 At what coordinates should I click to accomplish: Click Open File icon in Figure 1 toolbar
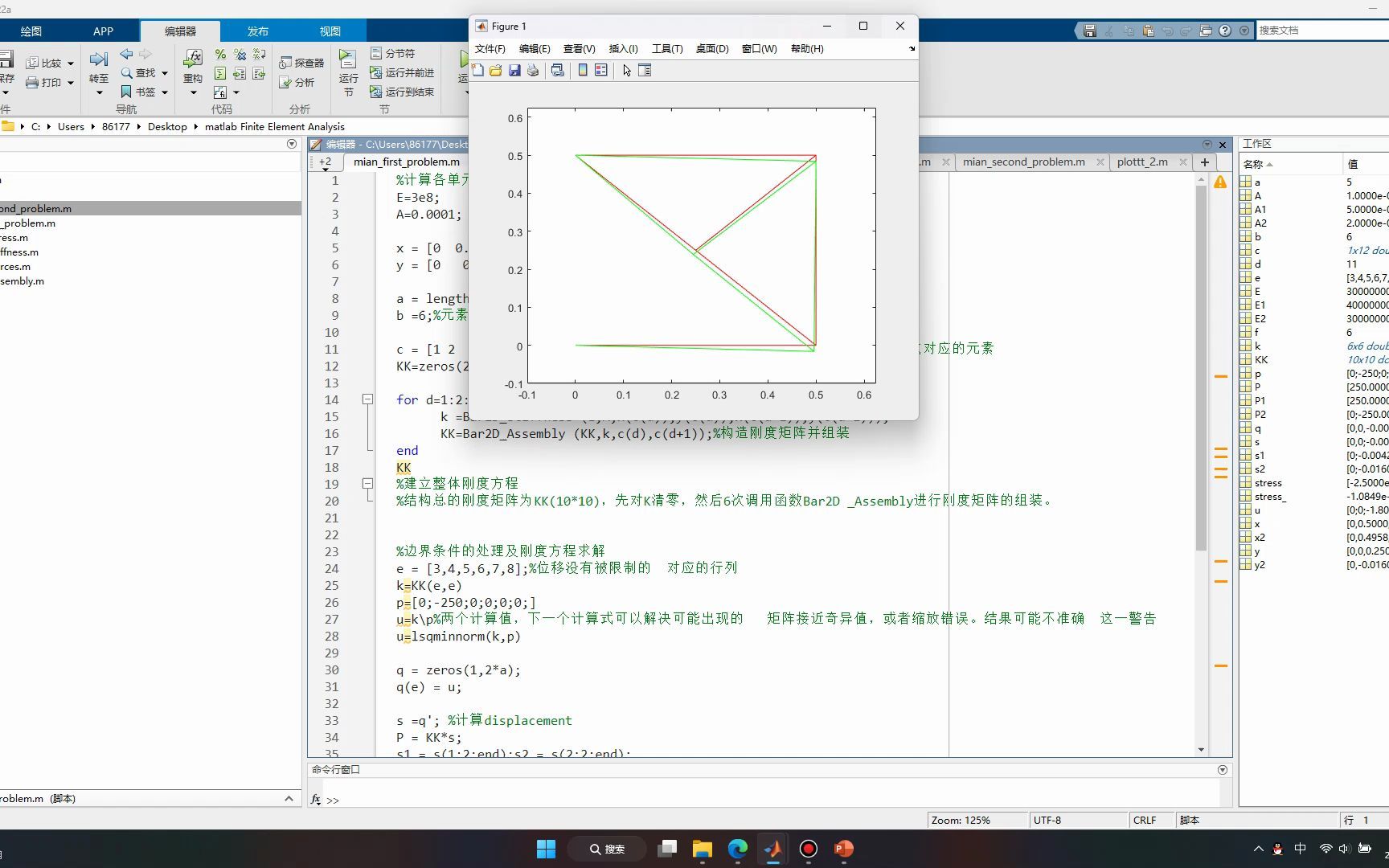(x=496, y=71)
